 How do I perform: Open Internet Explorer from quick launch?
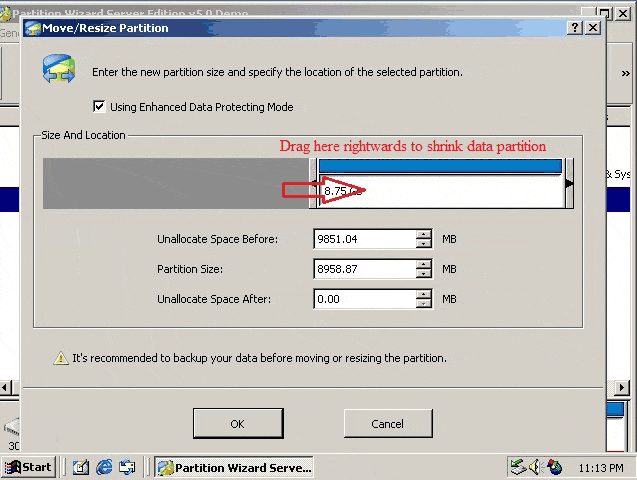pyautogui.click(x=103, y=467)
